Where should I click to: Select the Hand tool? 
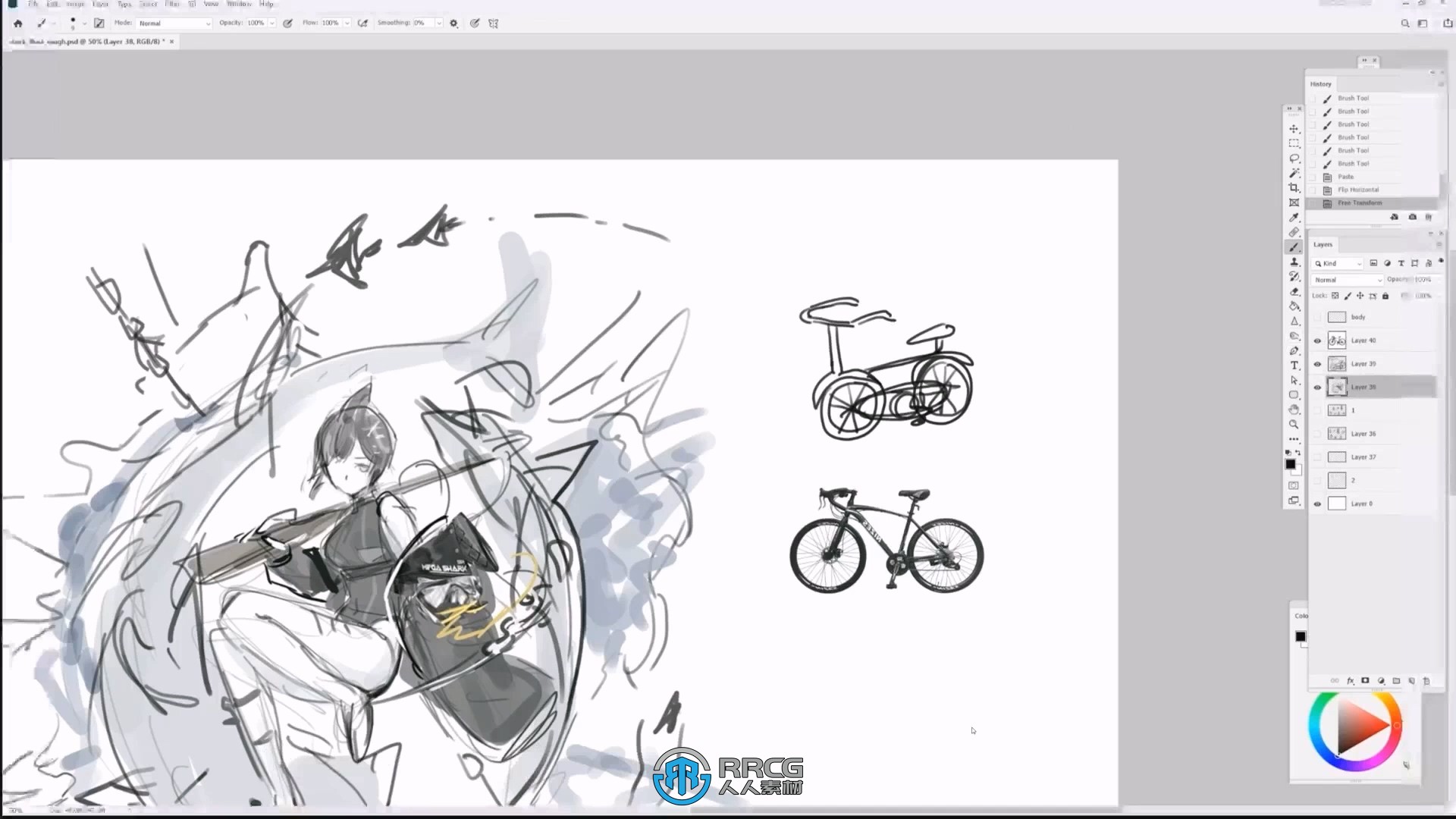tap(1294, 409)
